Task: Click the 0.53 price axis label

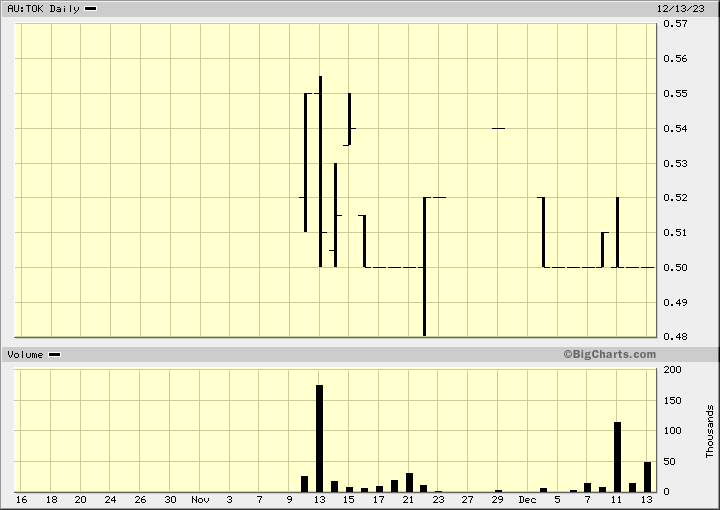Action: tap(675, 163)
